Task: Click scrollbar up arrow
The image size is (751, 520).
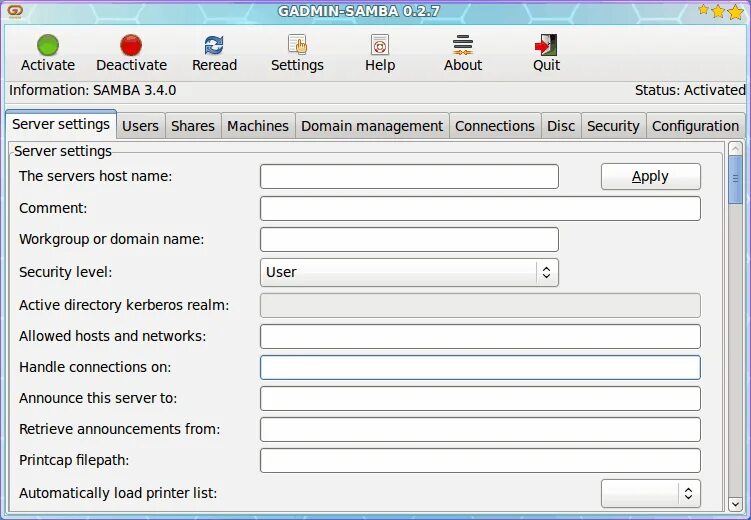Action: (735, 149)
